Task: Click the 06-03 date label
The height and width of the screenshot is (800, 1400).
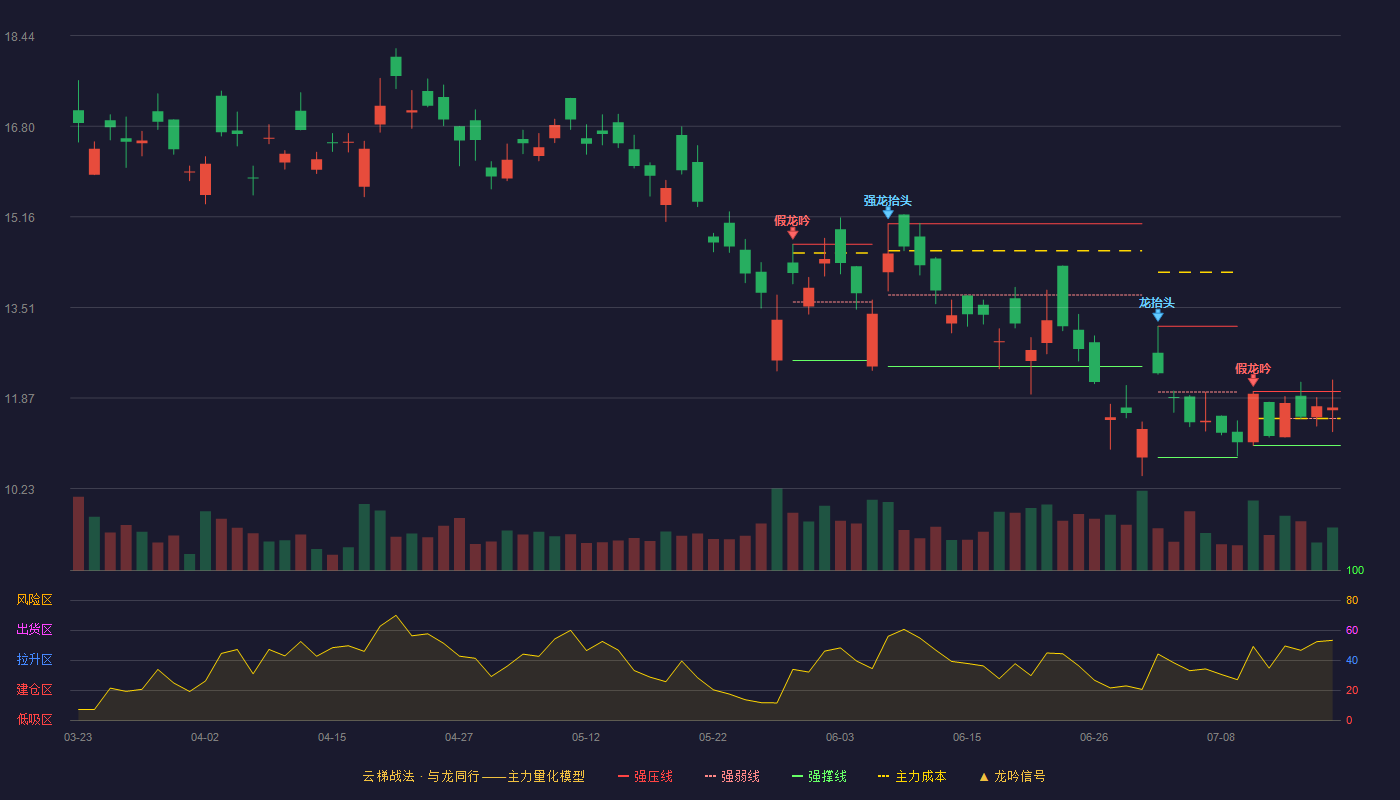Action: [840, 737]
